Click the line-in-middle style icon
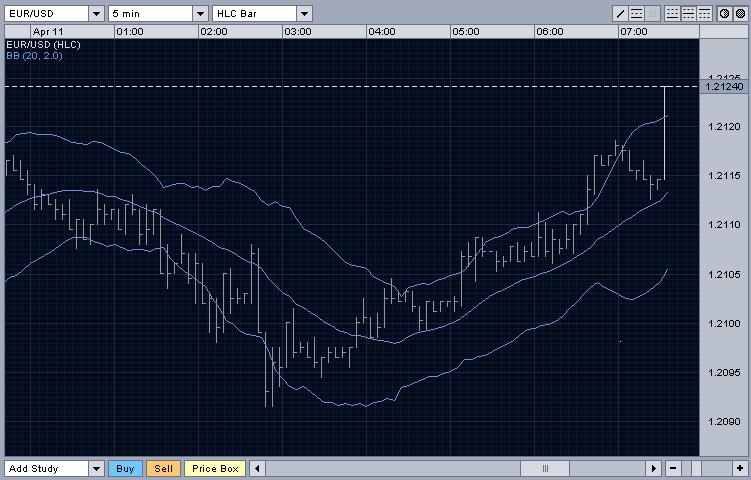Image resolution: width=751 pixels, height=480 pixels. point(689,13)
